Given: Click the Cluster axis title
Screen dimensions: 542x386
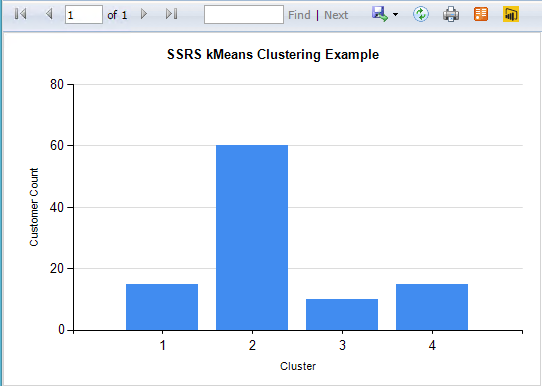Looking at the screenshot, I should point(298,366).
